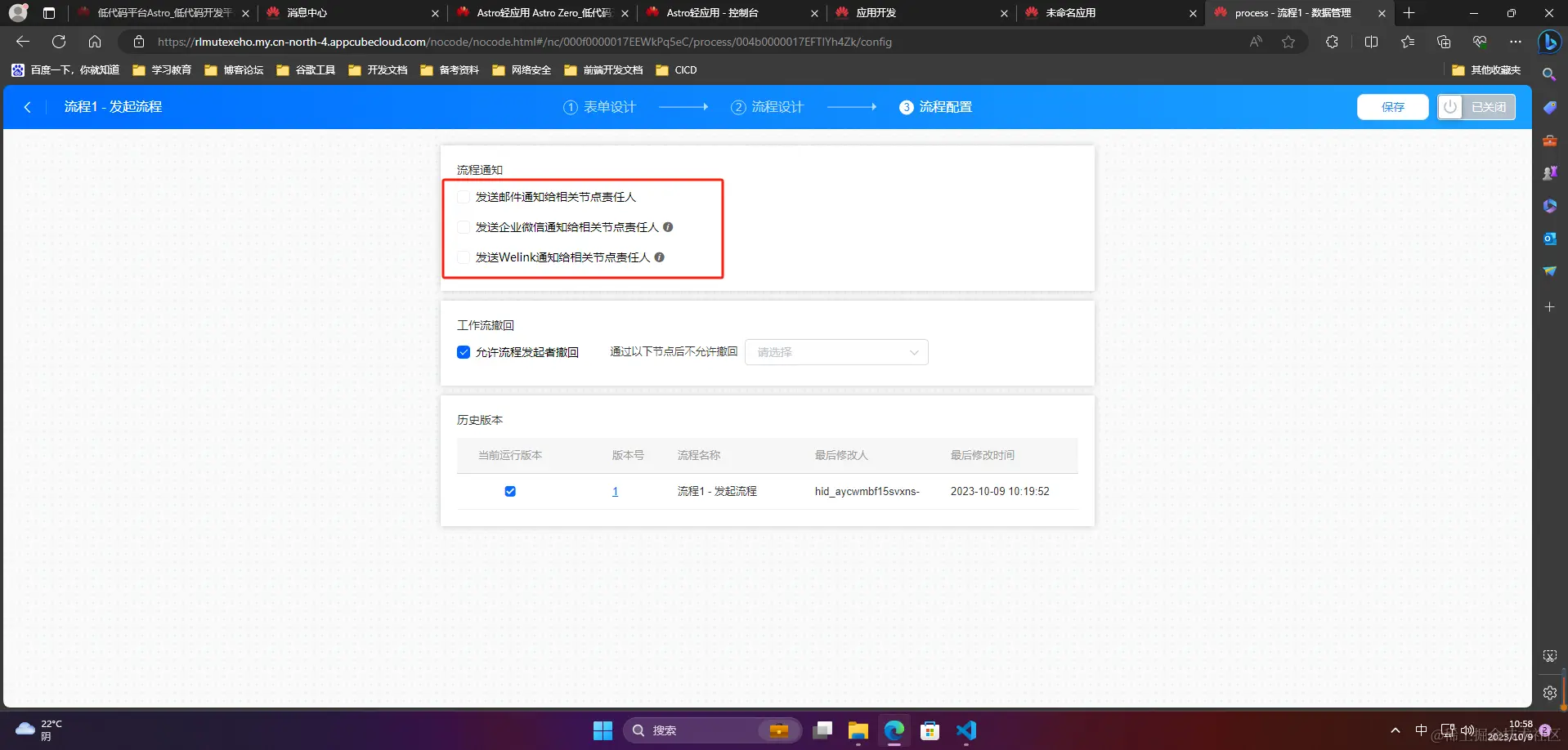
Task: Open 其他收藏夹 folder
Action: point(1486,70)
